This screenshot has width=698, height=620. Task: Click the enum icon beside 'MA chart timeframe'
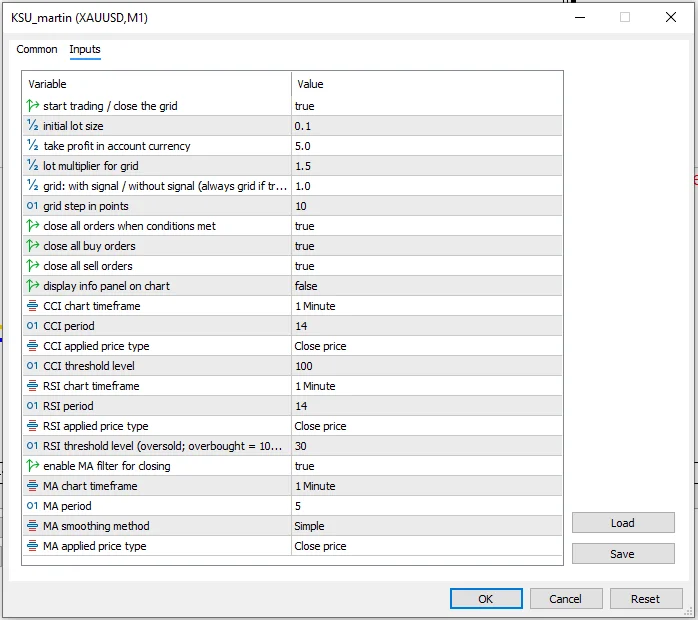click(x=32, y=486)
